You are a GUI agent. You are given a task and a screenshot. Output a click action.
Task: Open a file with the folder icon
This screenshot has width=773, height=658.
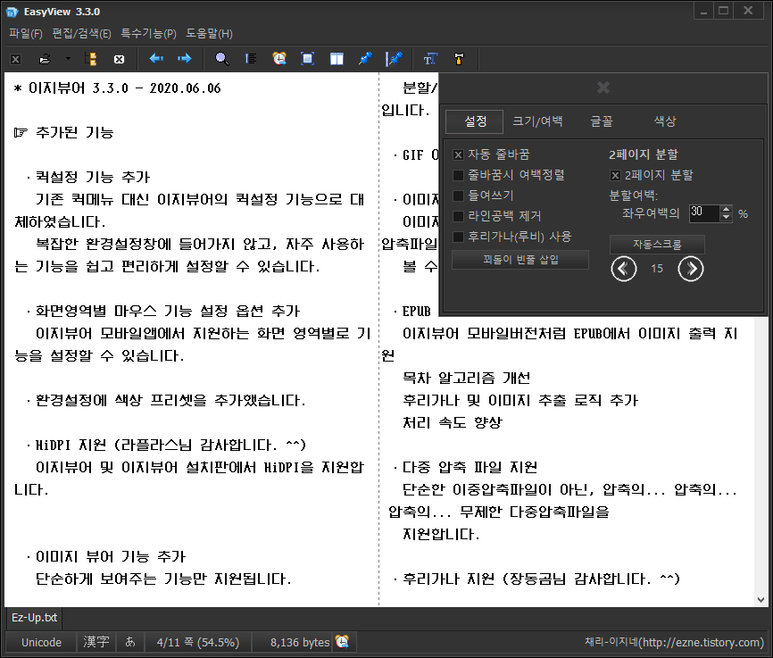click(x=45, y=59)
